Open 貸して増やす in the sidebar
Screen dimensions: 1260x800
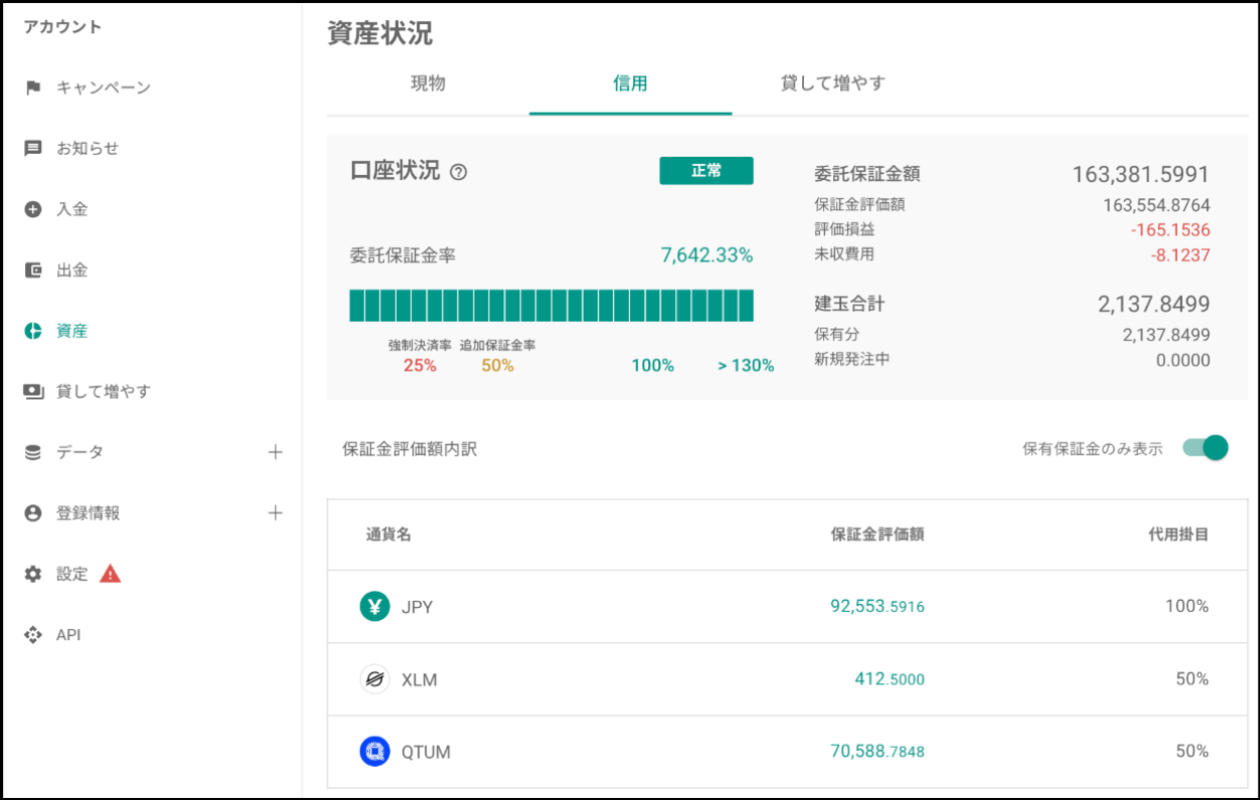tap(103, 391)
